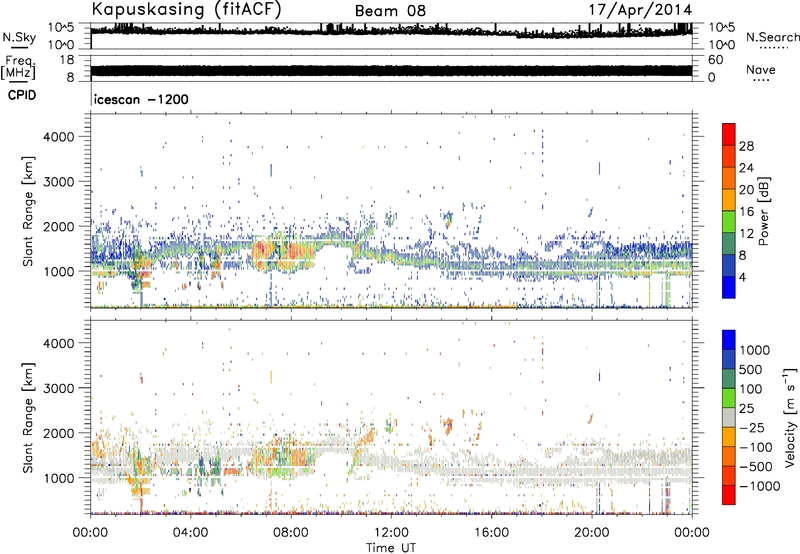Click the Slant Range label of power panel
The image size is (800, 554).
[x=28, y=211]
